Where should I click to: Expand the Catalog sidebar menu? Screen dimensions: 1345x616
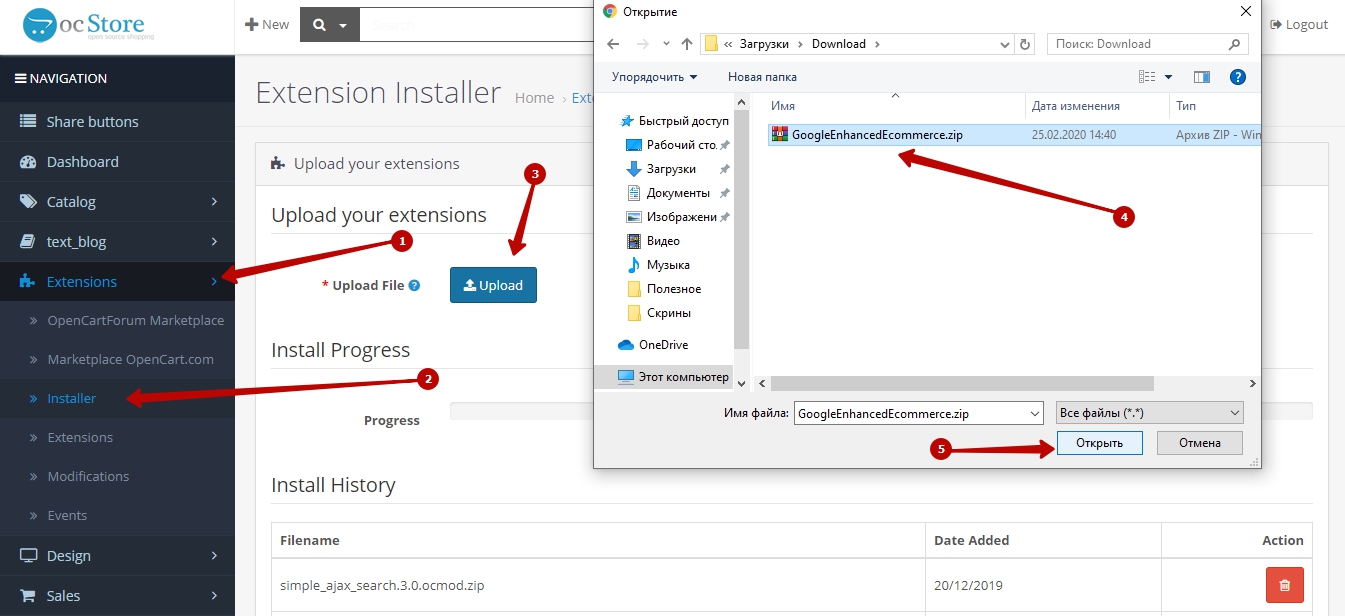click(118, 202)
